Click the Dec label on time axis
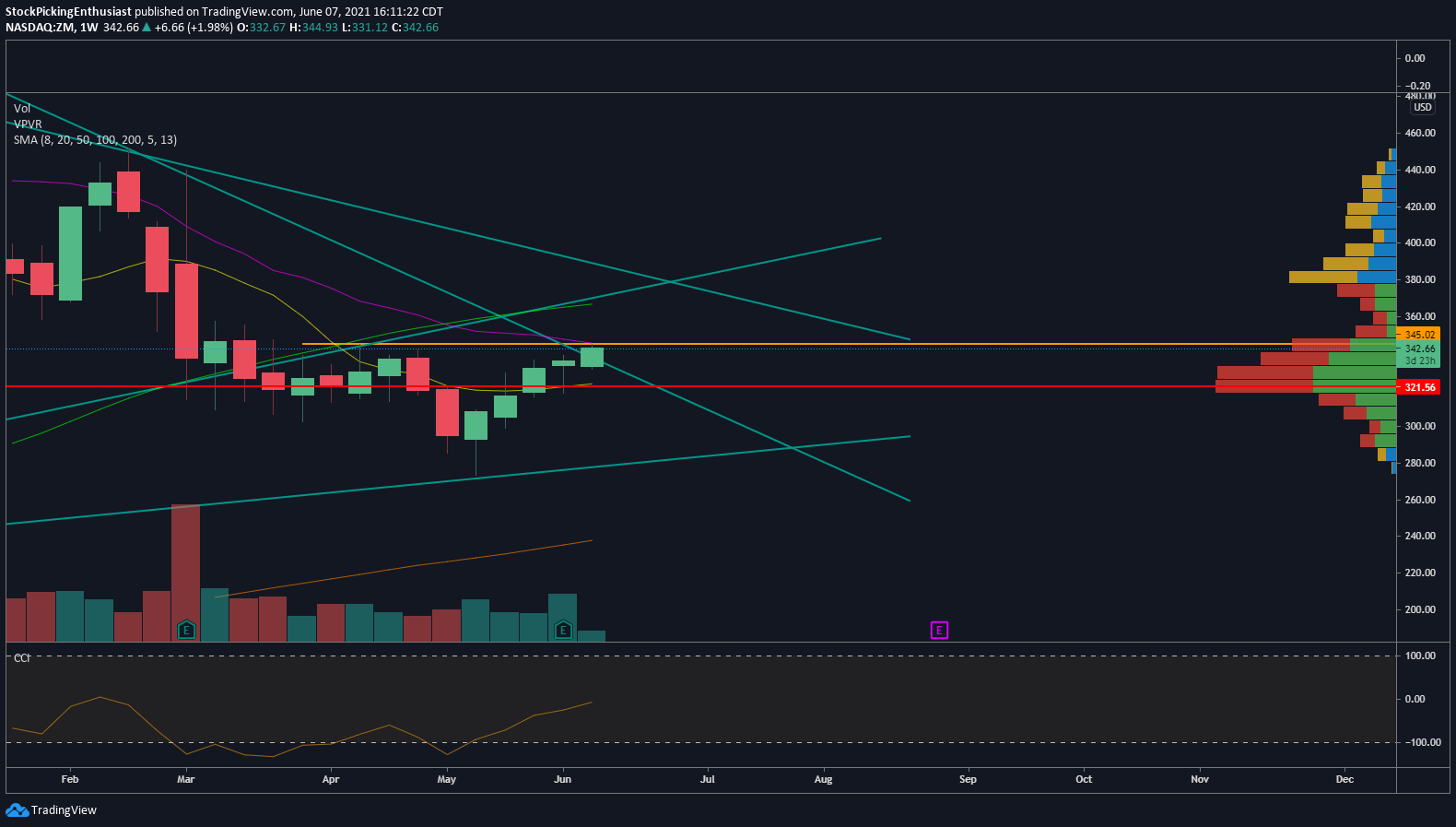Image resolution: width=1456 pixels, height=827 pixels. point(1345,779)
